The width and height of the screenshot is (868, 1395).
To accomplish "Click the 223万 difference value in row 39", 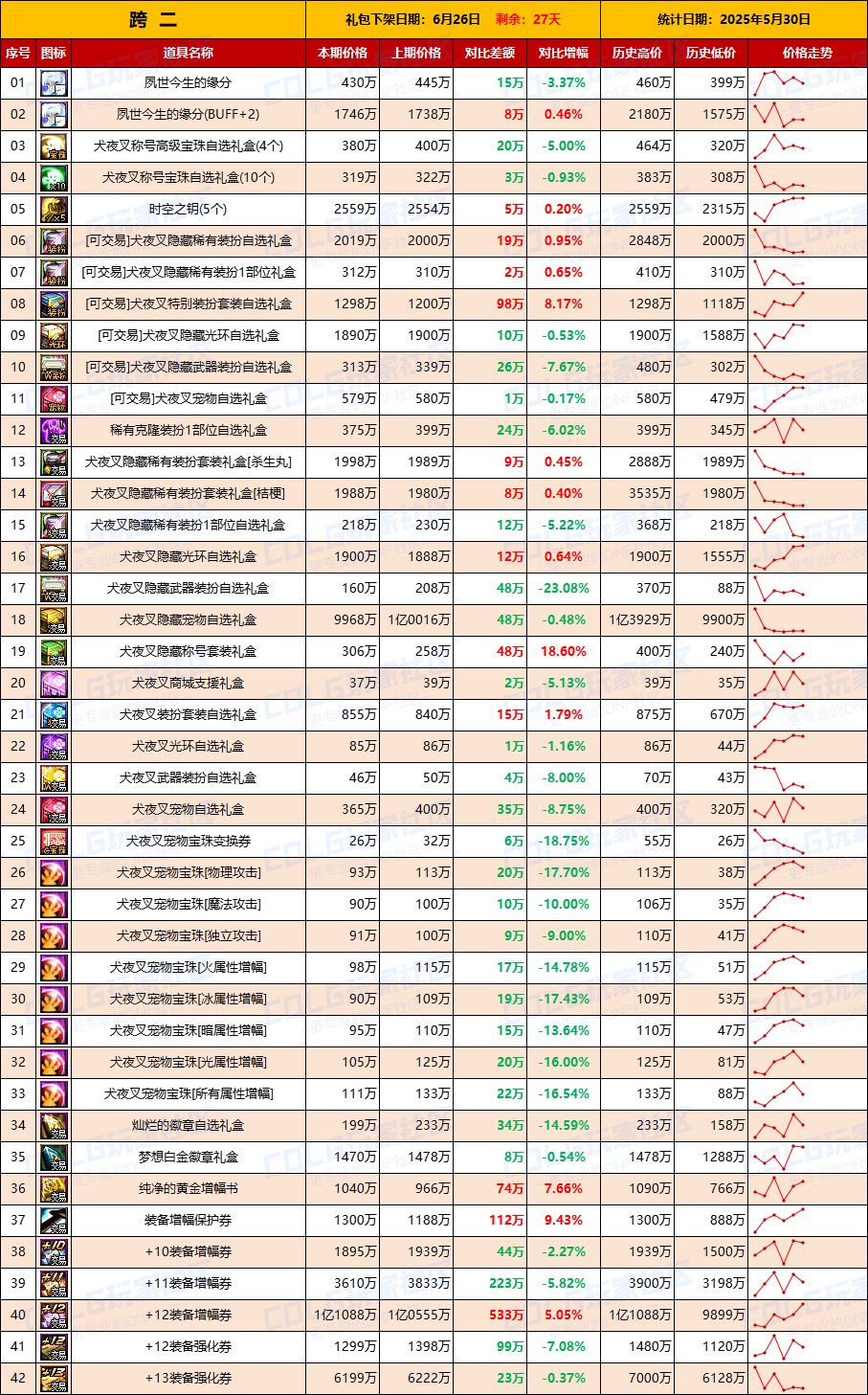I will (x=507, y=1284).
